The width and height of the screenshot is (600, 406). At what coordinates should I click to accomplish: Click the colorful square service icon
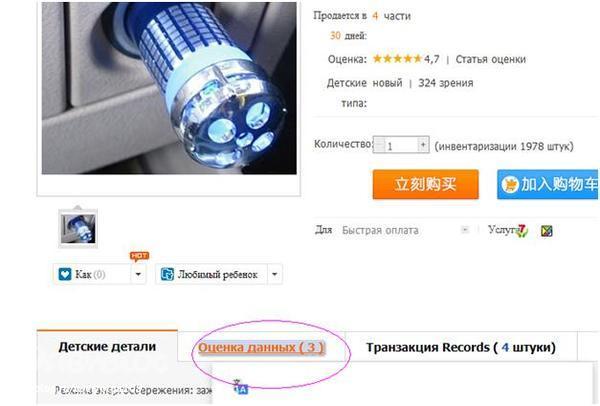coord(546,231)
